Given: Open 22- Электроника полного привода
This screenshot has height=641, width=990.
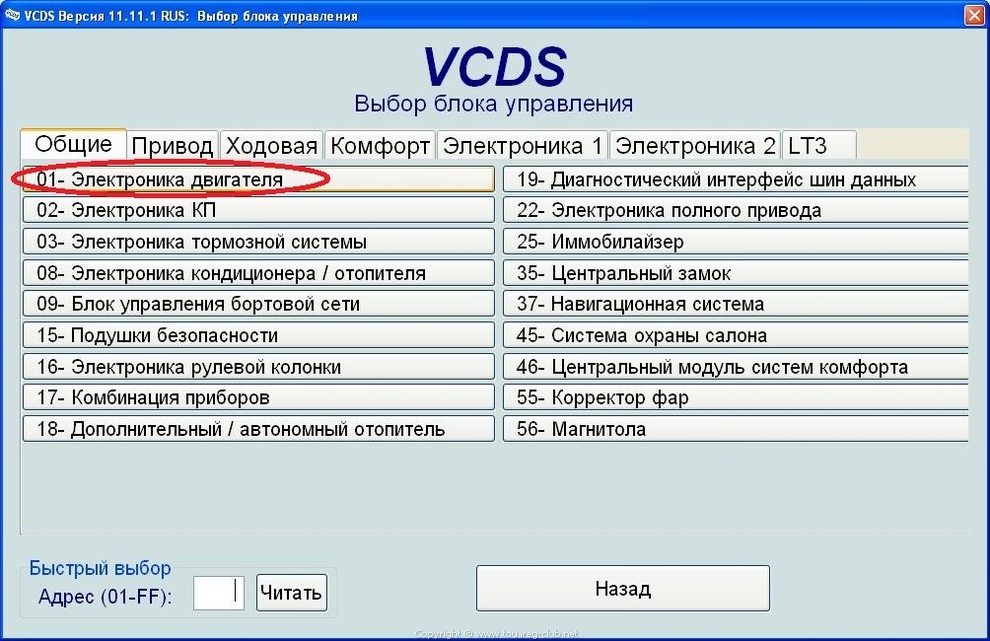Looking at the screenshot, I should click(x=736, y=210).
